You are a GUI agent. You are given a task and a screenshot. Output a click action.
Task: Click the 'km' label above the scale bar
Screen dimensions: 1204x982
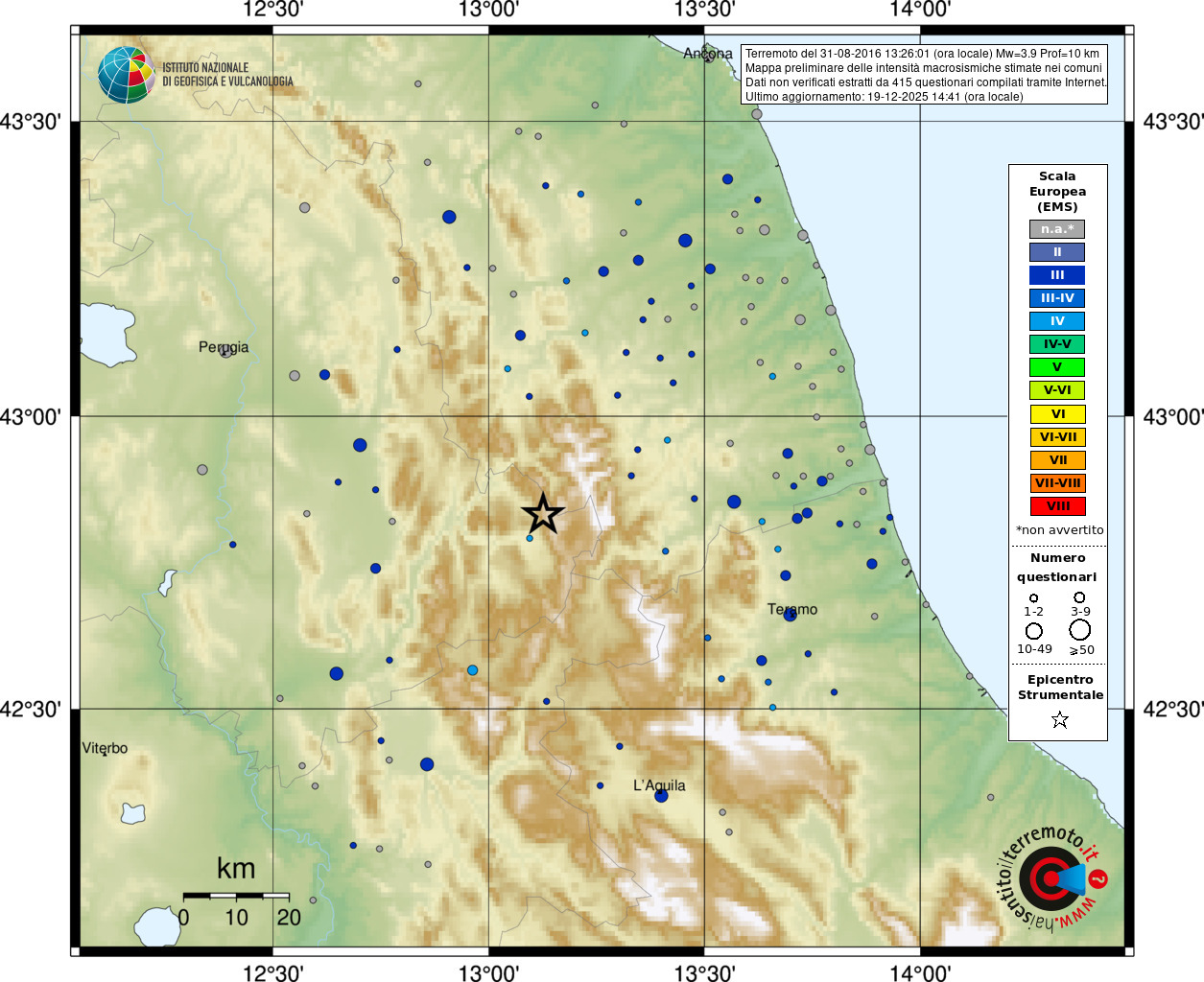pos(236,869)
